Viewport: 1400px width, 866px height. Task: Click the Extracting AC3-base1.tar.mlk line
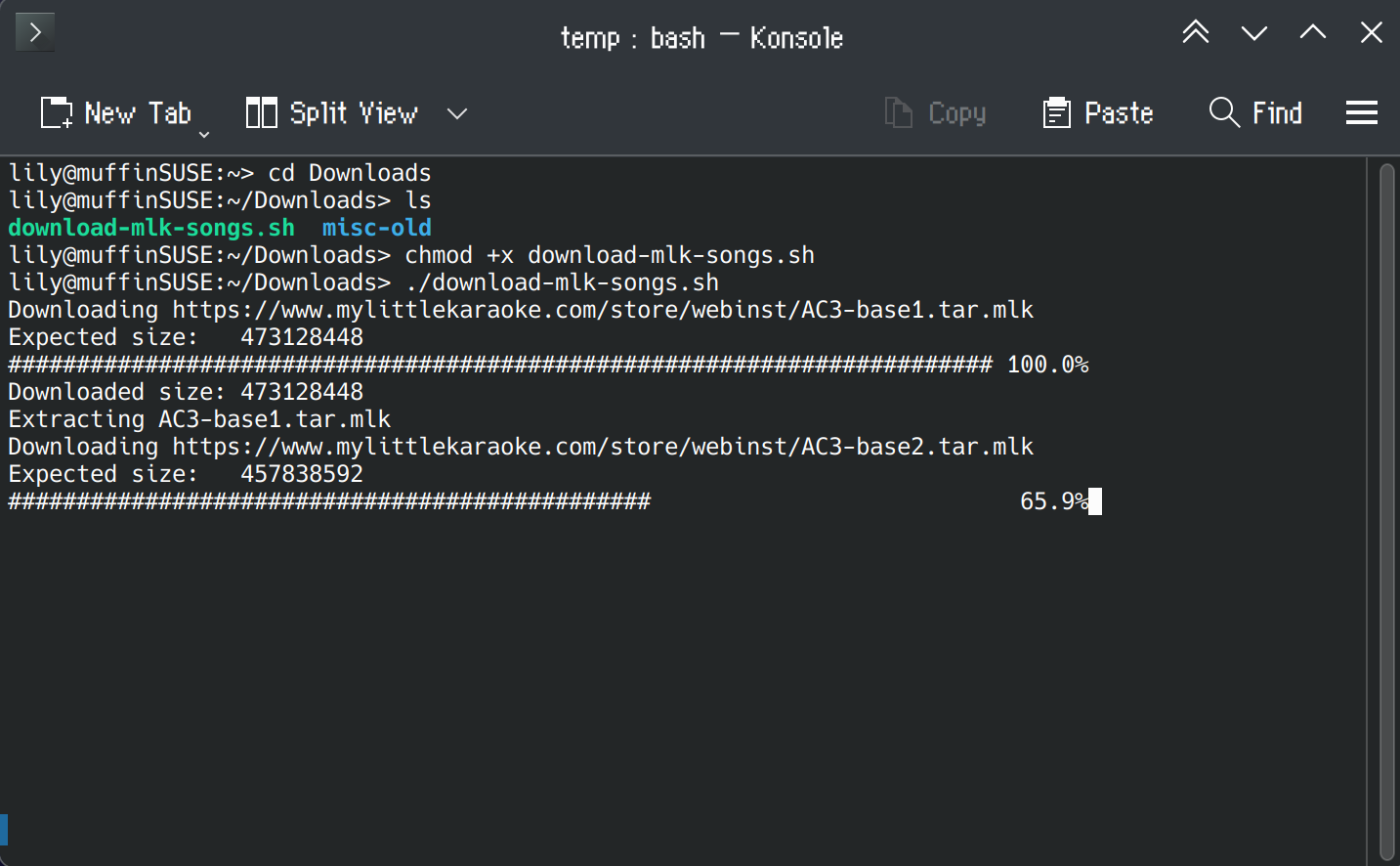199,419
